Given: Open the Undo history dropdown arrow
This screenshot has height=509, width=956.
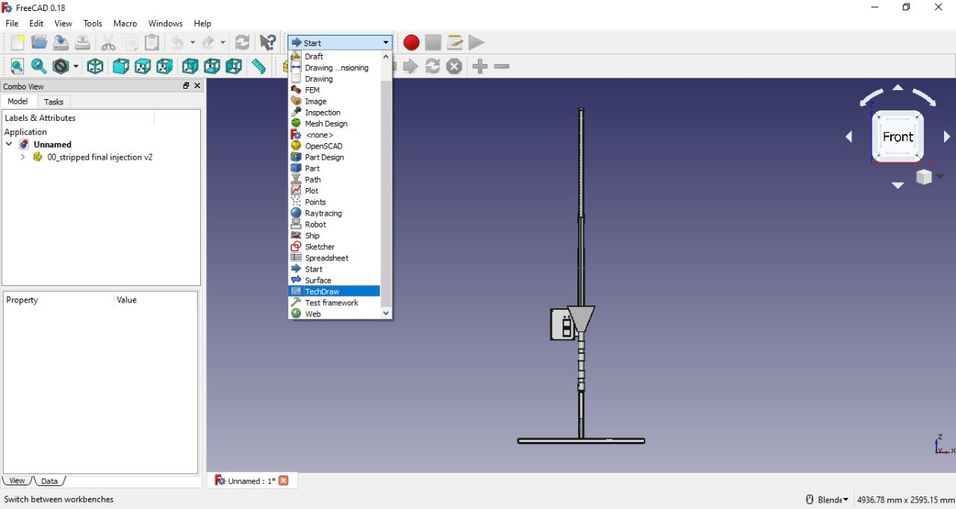Looking at the screenshot, I should pos(192,43).
